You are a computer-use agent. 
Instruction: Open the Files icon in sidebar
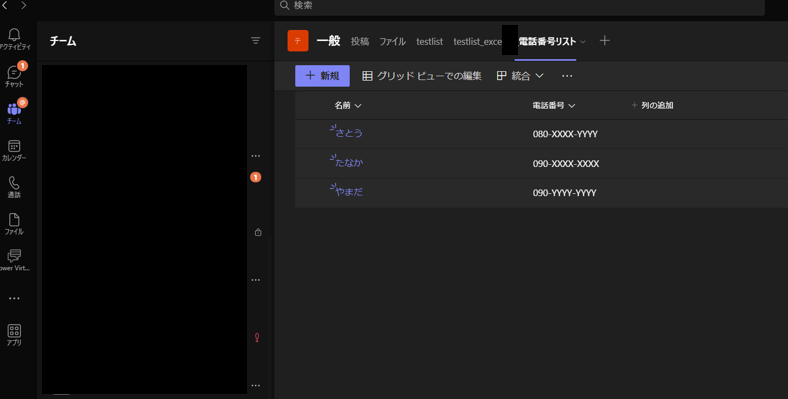pos(14,220)
